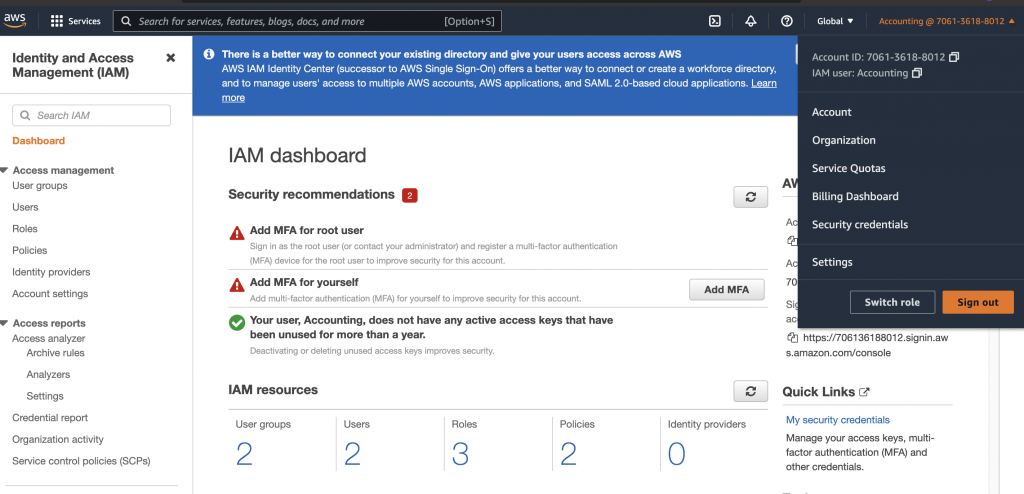Go to Dashboard in sidebar
Screen dimensions: 1024x494
(39, 140)
